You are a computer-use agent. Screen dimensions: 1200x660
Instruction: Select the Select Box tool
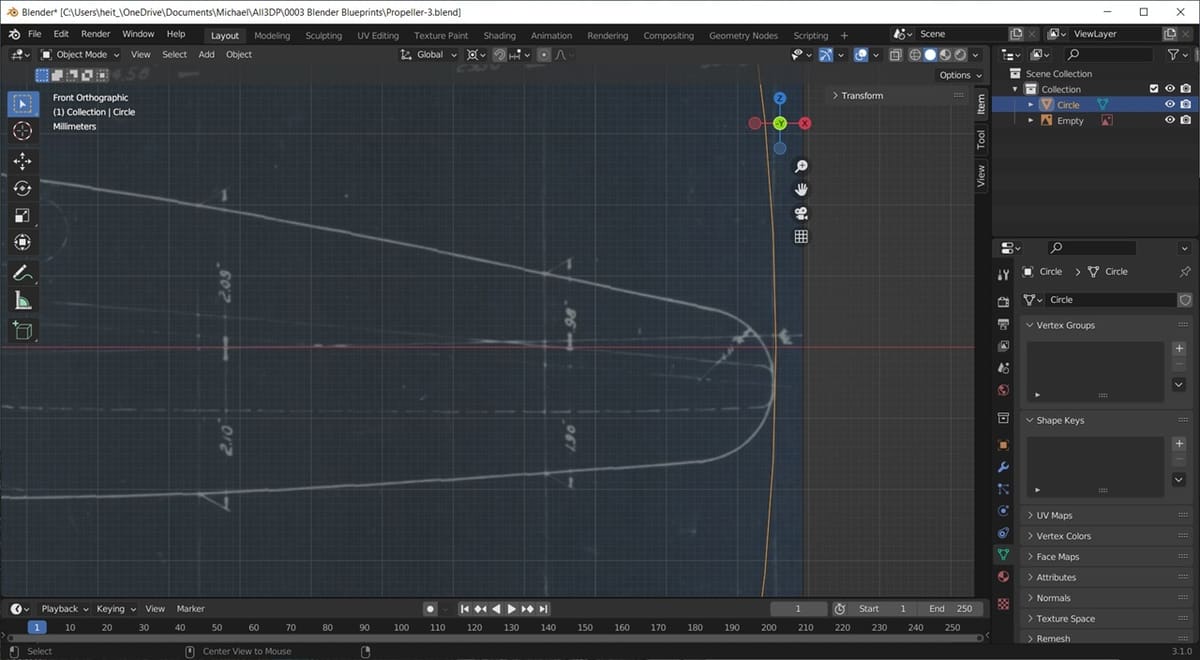click(x=23, y=104)
